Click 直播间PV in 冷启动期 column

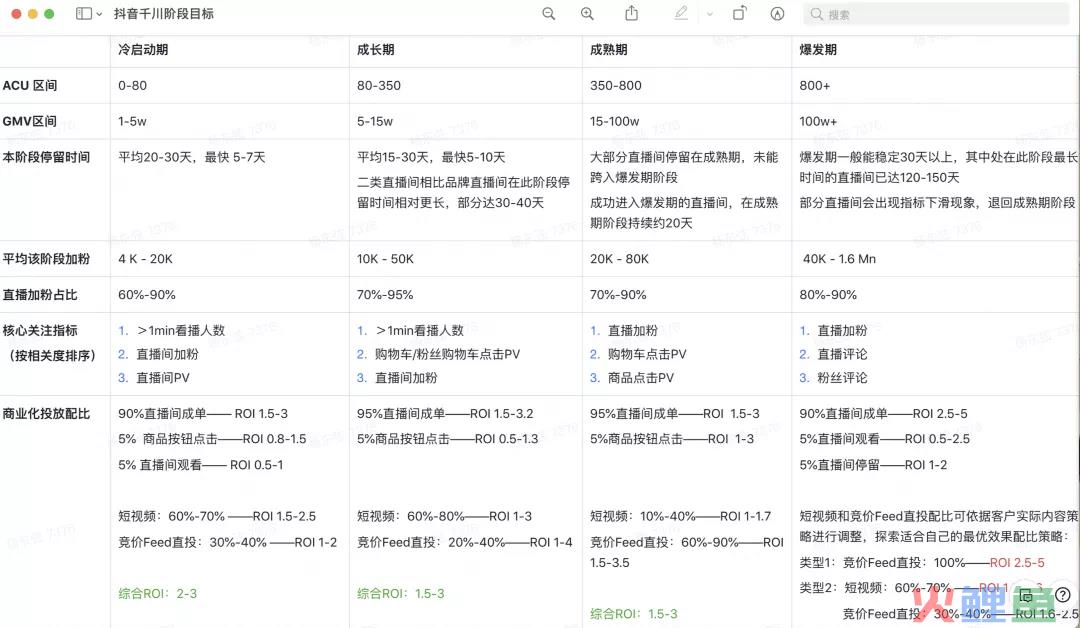click(x=163, y=377)
